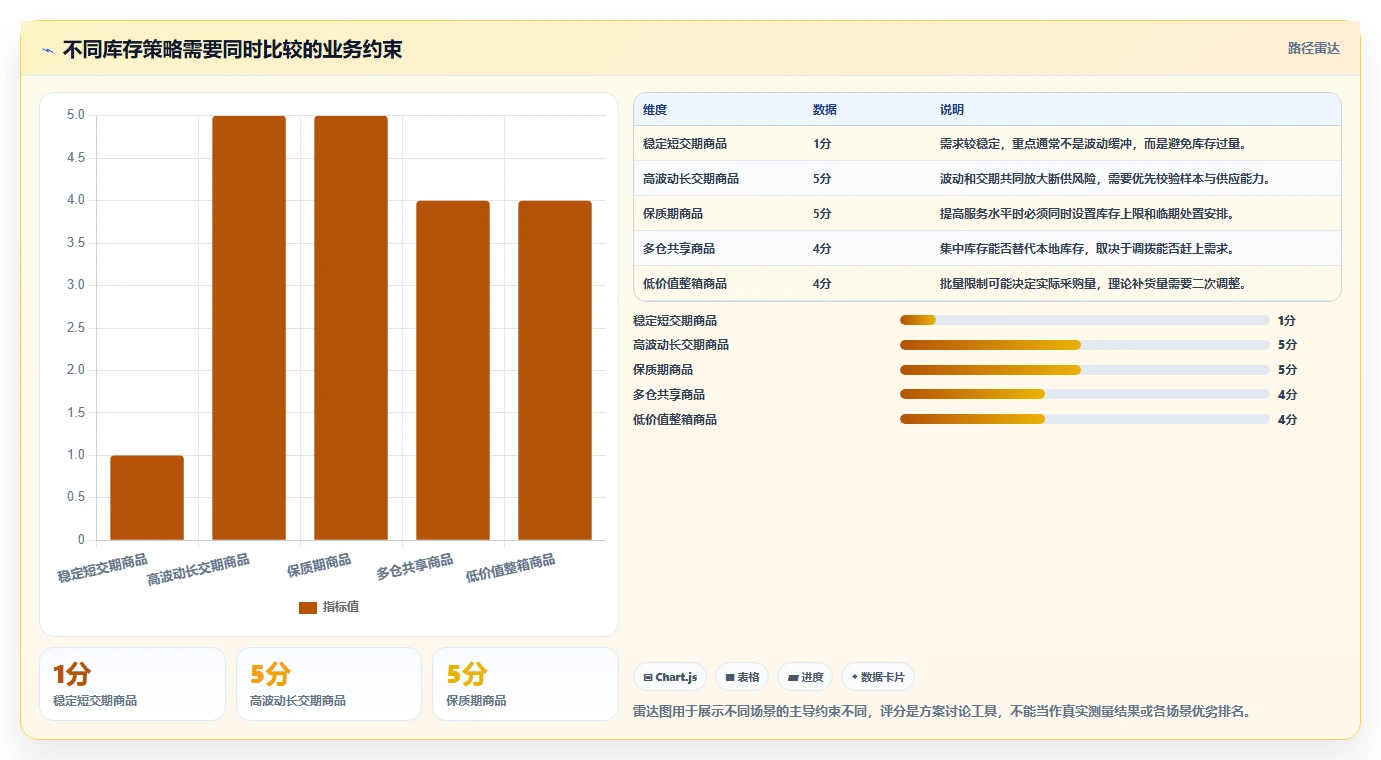
Task: Click description starting 提高服务水平时
Action: (x=1087, y=213)
